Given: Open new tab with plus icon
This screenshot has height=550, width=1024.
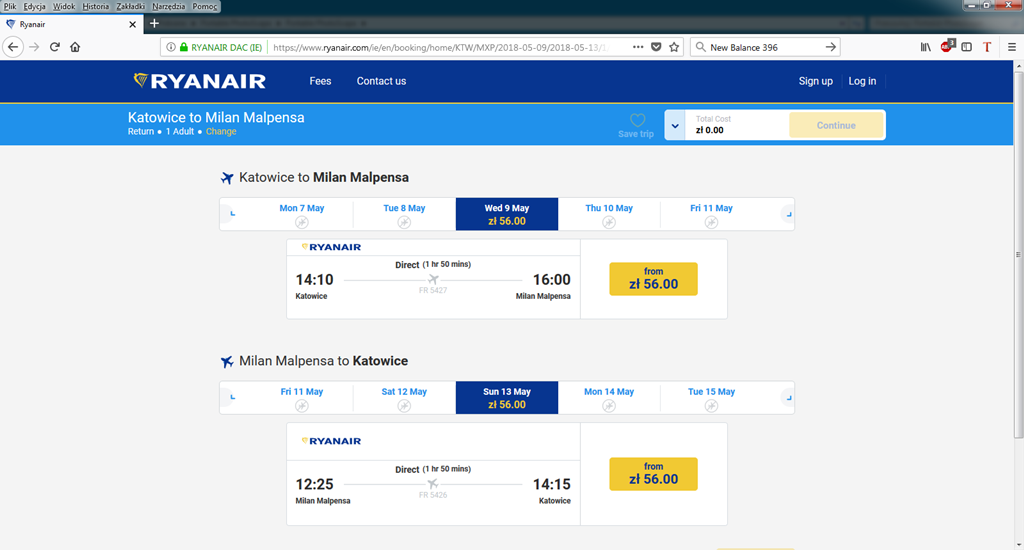Looking at the screenshot, I should (154, 24).
